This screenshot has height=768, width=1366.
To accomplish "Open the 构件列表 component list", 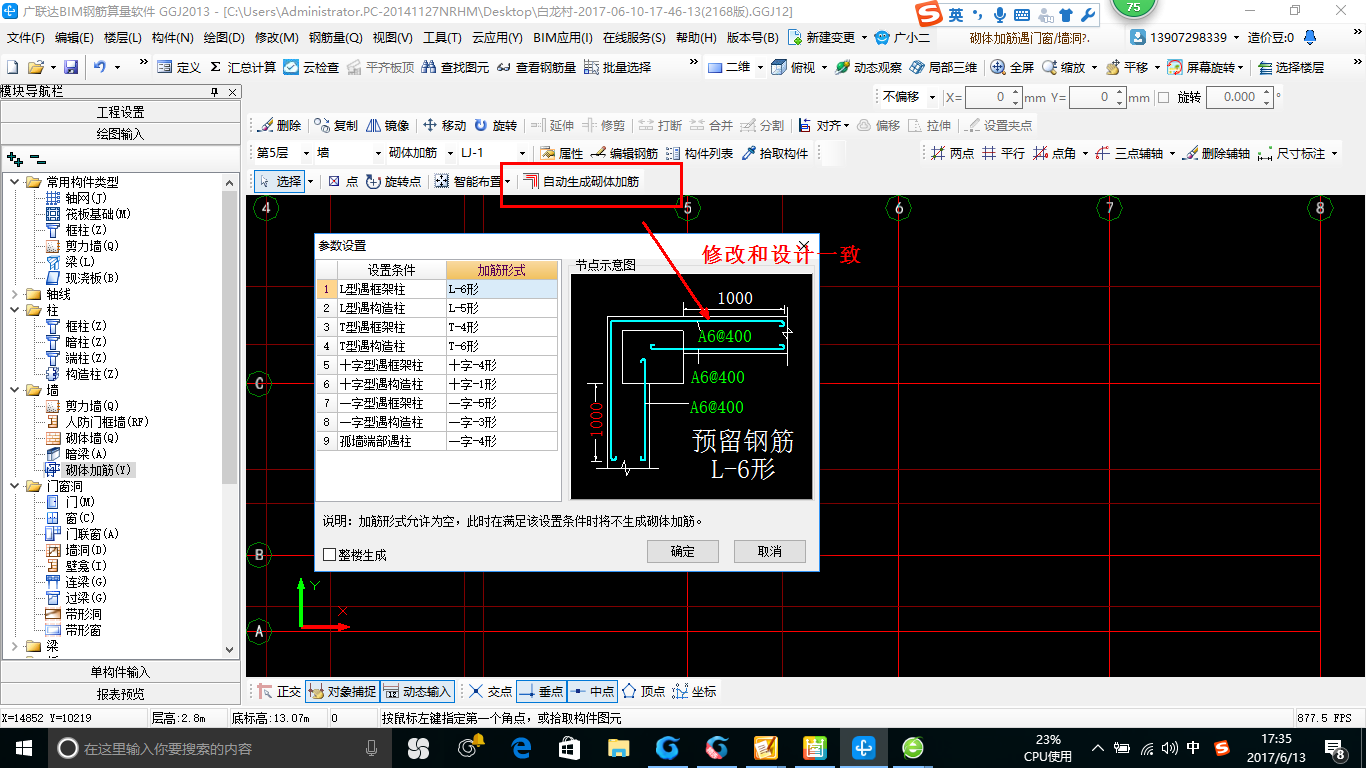I will click(x=699, y=153).
